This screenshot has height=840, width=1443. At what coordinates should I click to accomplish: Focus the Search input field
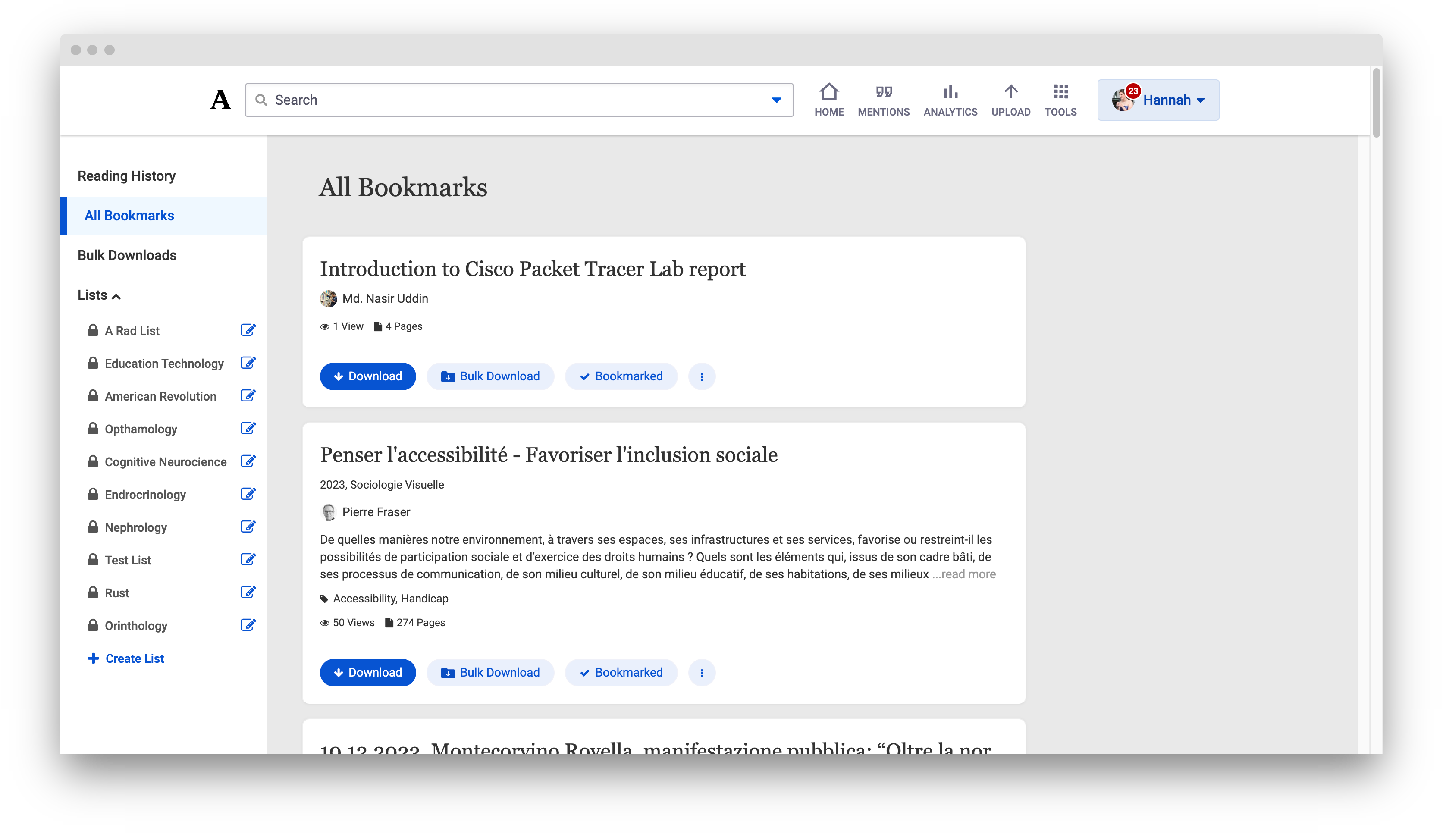coord(519,100)
